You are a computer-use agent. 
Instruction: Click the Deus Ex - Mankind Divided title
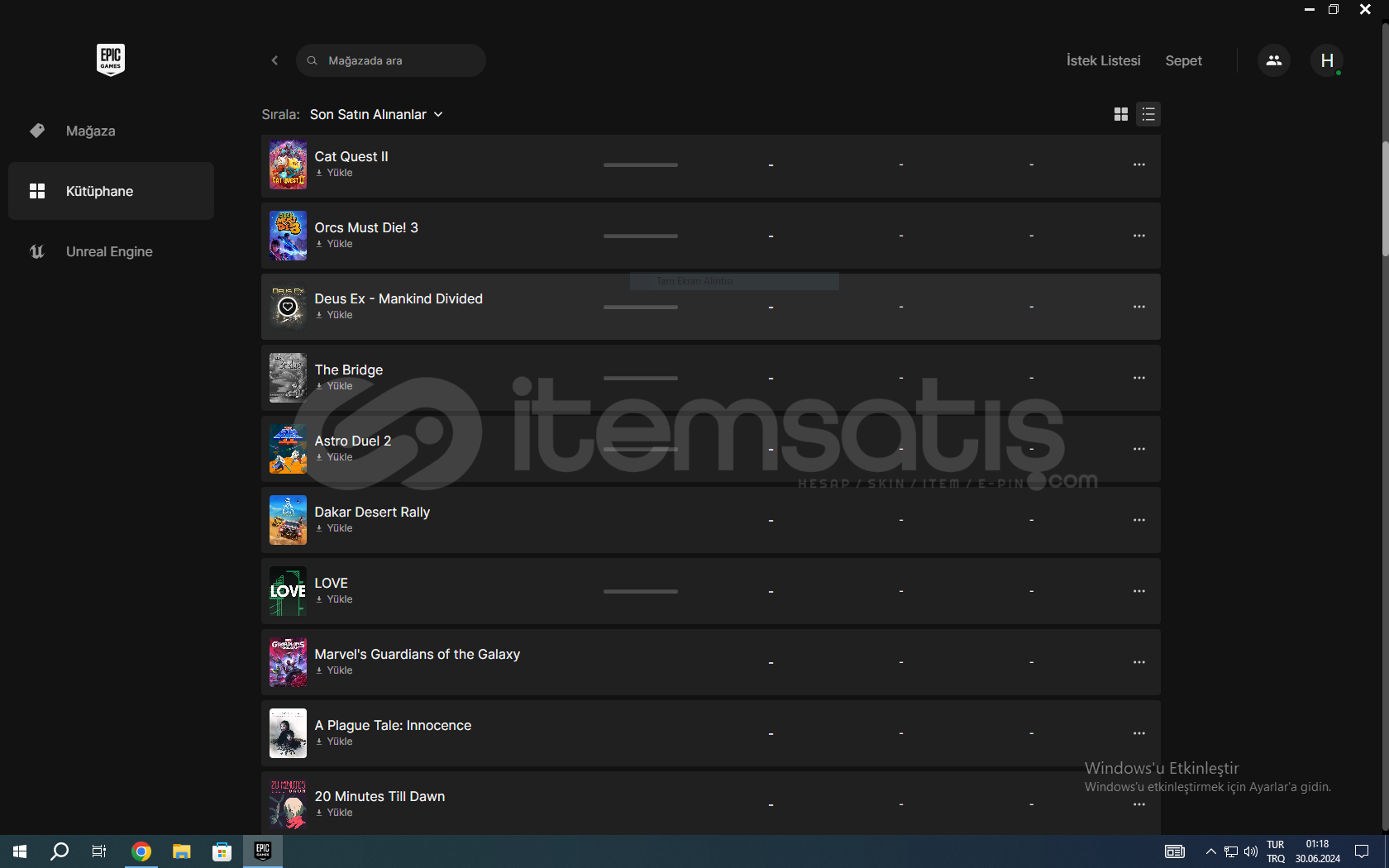coord(399,298)
